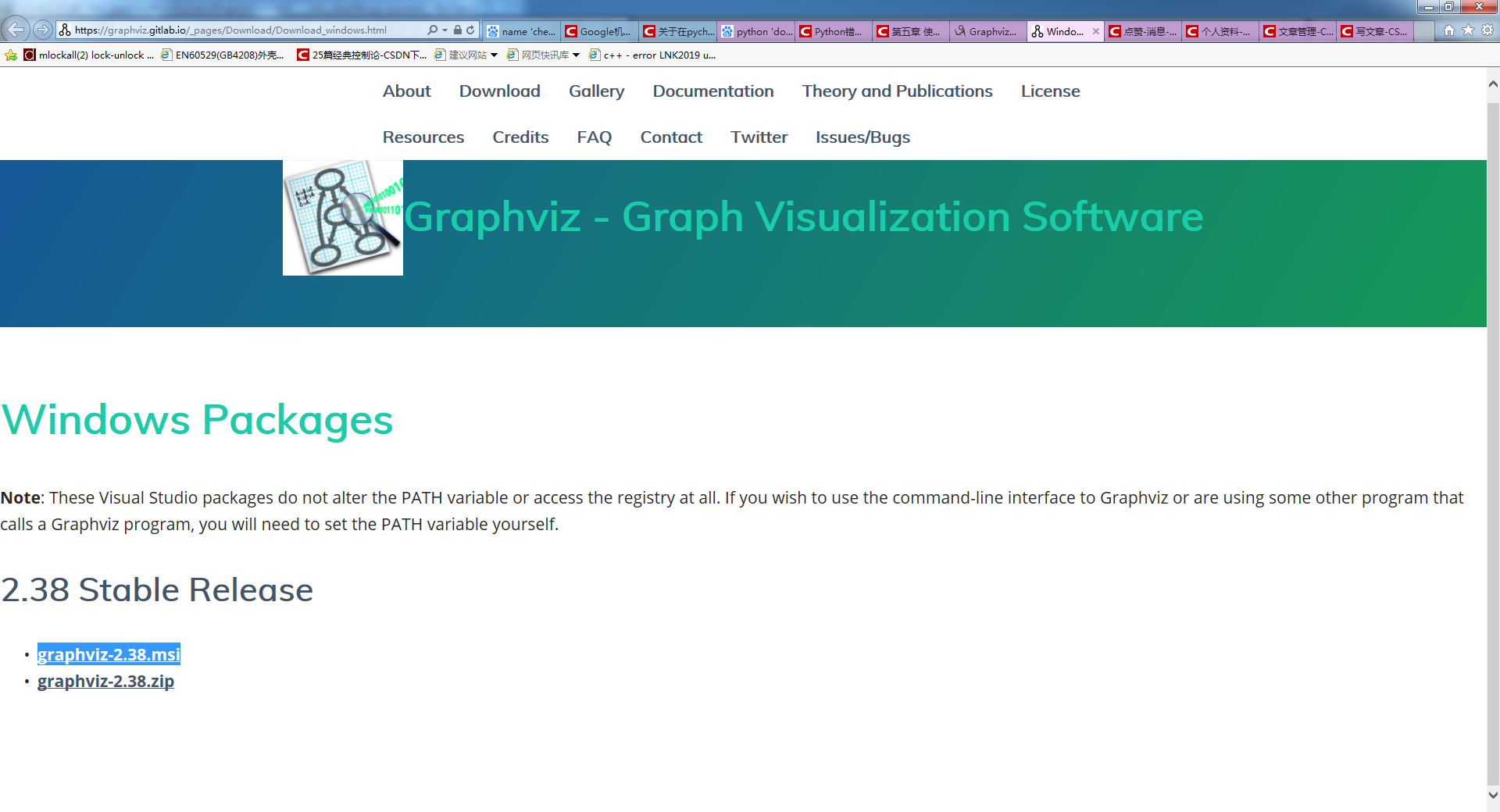Open the EN60529(GB4208)外壳 favorite
1500x812 pixels.
223,55
